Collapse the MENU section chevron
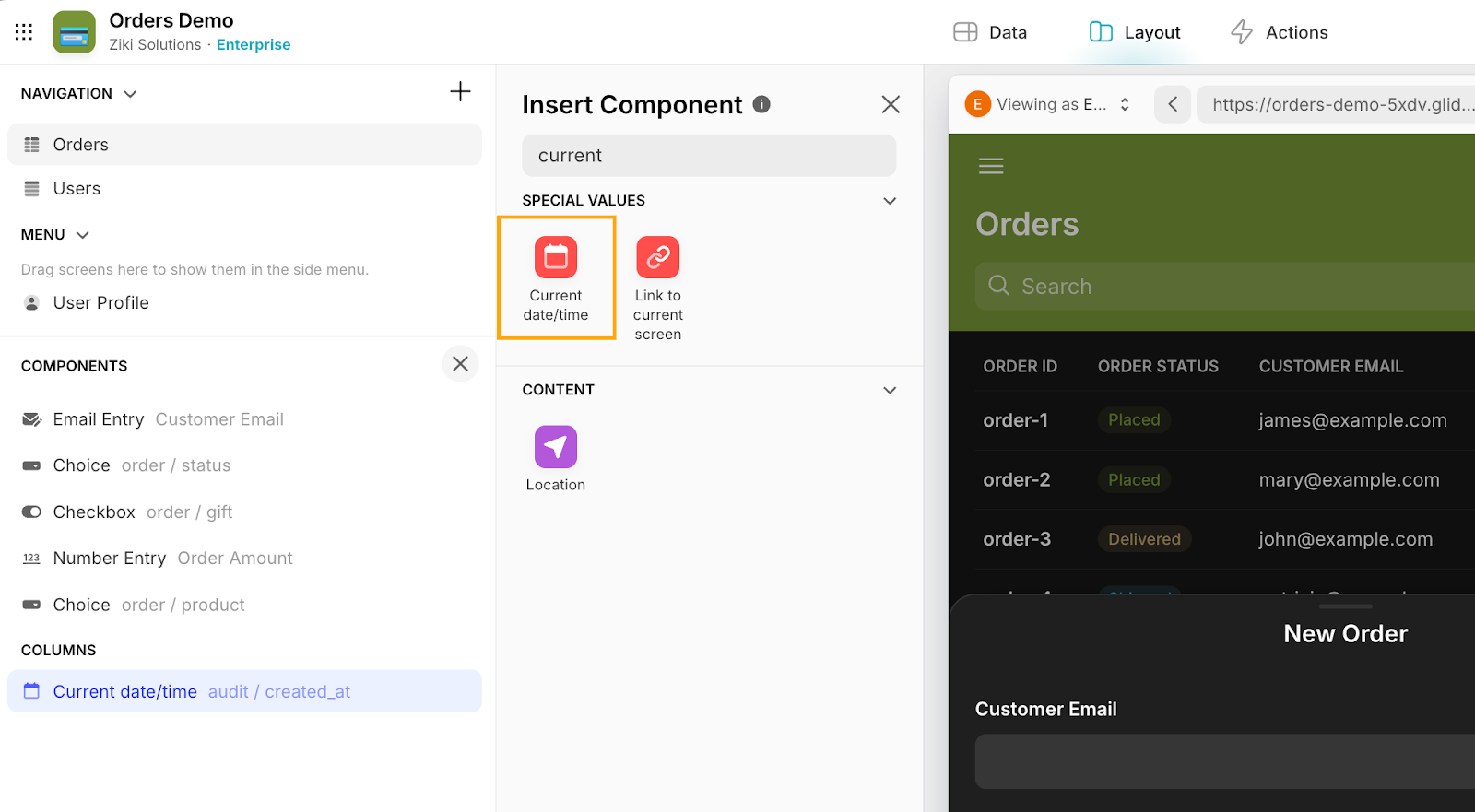Viewport: 1475px width, 812px height. coord(82,235)
